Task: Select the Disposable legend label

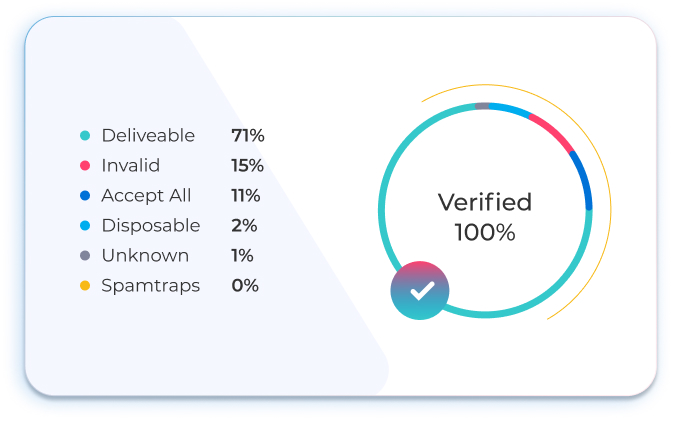Action: coord(150,226)
